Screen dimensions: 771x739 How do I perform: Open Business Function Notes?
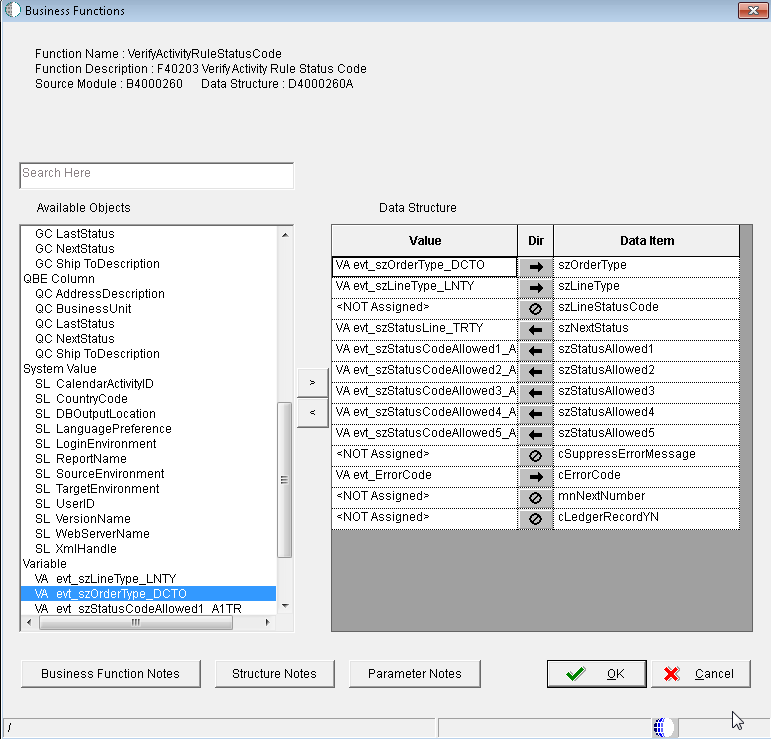pyautogui.click(x=111, y=674)
